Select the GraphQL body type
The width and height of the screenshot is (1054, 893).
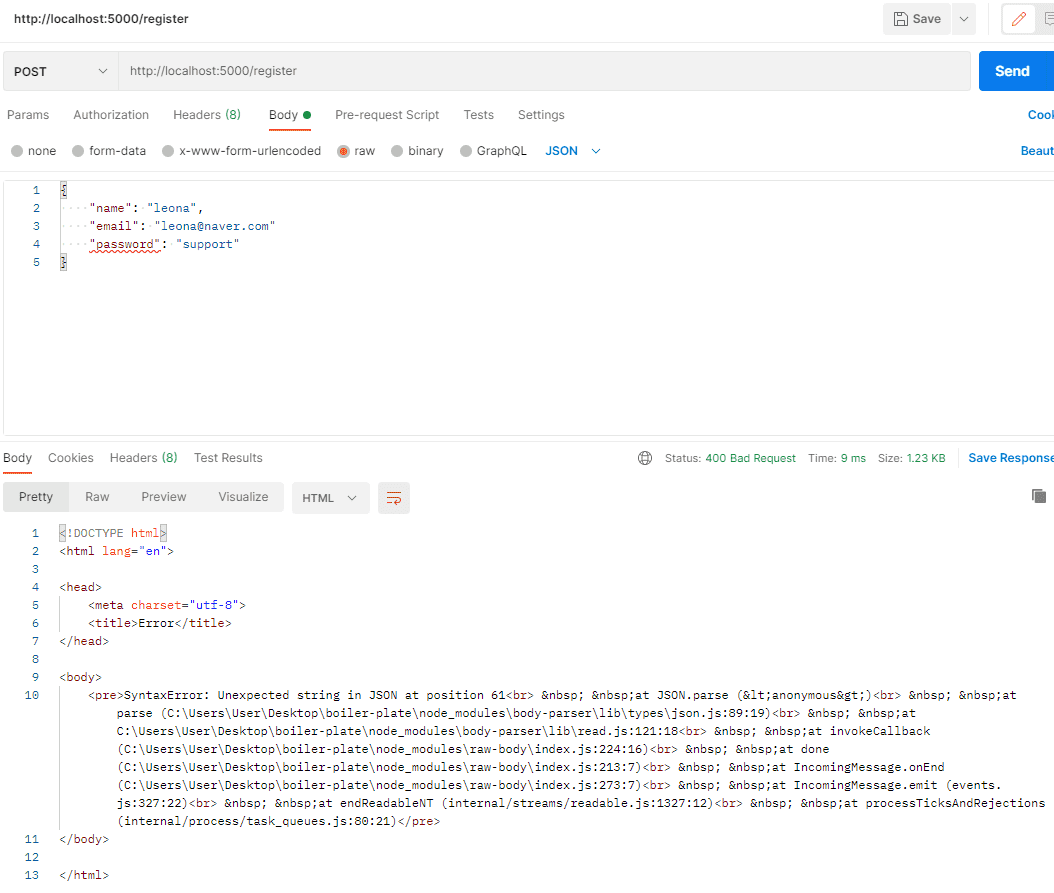466,151
